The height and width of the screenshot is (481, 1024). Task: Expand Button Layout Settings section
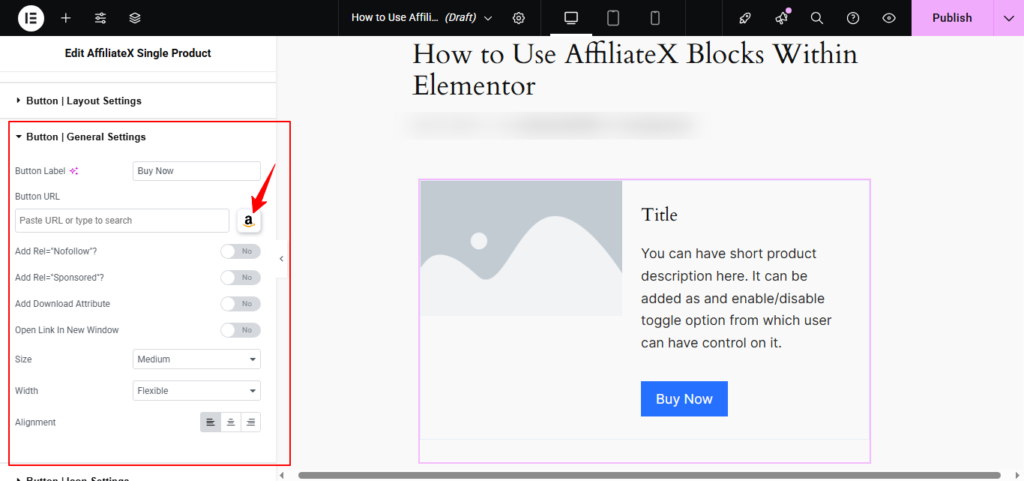point(83,101)
